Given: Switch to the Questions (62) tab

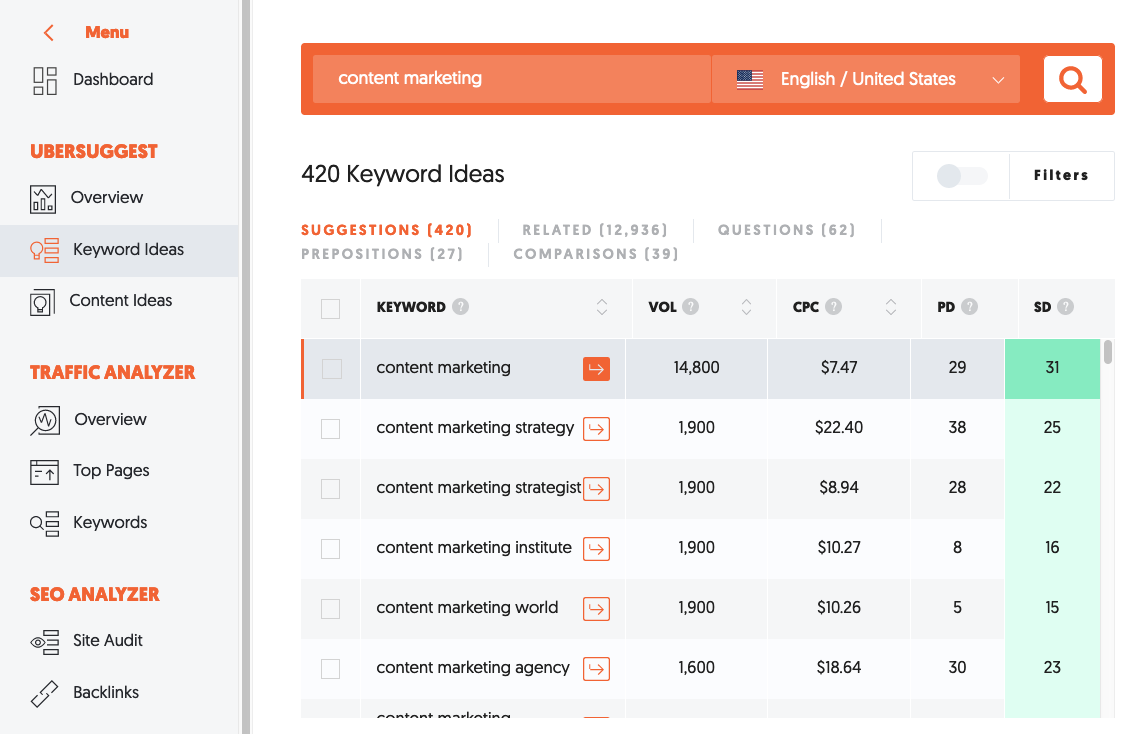Looking at the screenshot, I should click(x=786, y=230).
